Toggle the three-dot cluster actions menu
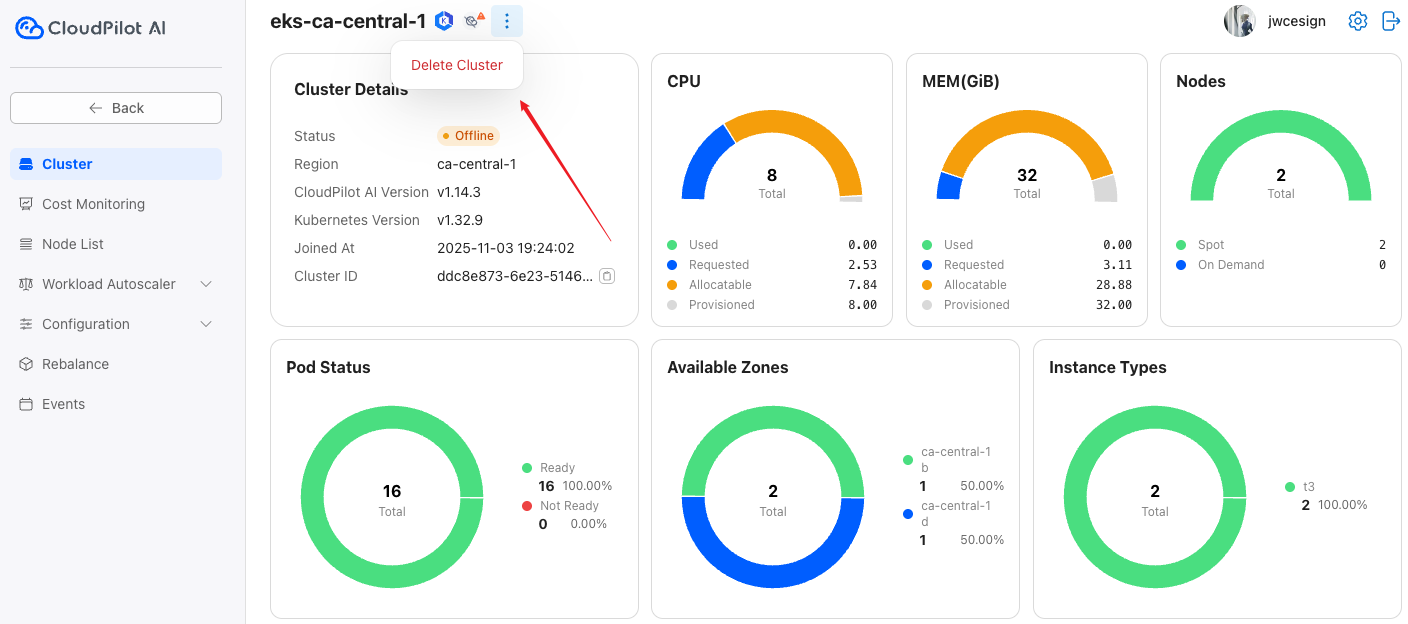Screen dimensions: 1408x624 click(x=507, y=21)
